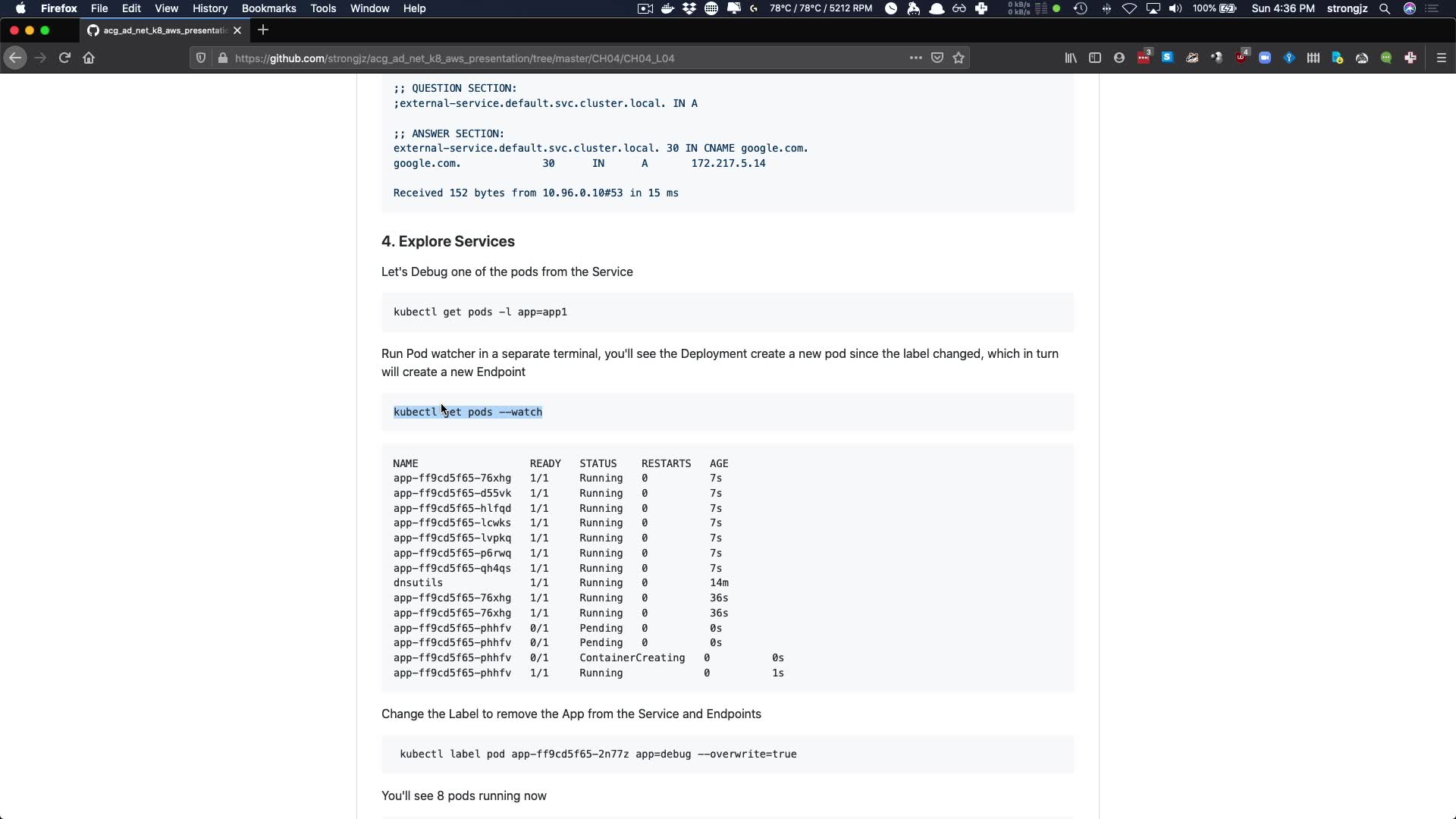Open macOS Spotlight search
The width and height of the screenshot is (1456, 819).
tap(1384, 8)
